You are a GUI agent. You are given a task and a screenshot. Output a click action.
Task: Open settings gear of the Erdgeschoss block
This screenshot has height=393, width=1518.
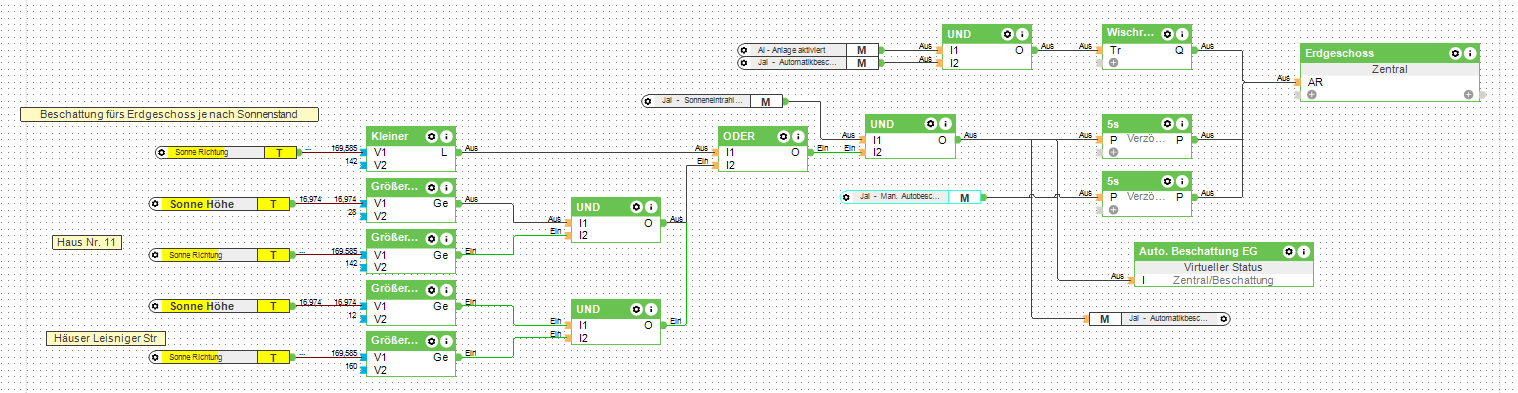click(x=1456, y=54)
